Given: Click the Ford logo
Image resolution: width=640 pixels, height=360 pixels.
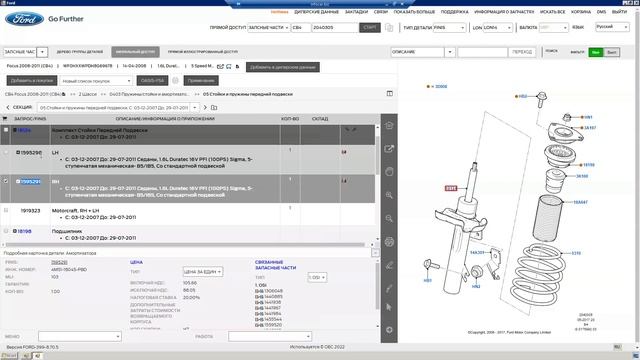Looking at the screenshot, I should tap(24, 19).
